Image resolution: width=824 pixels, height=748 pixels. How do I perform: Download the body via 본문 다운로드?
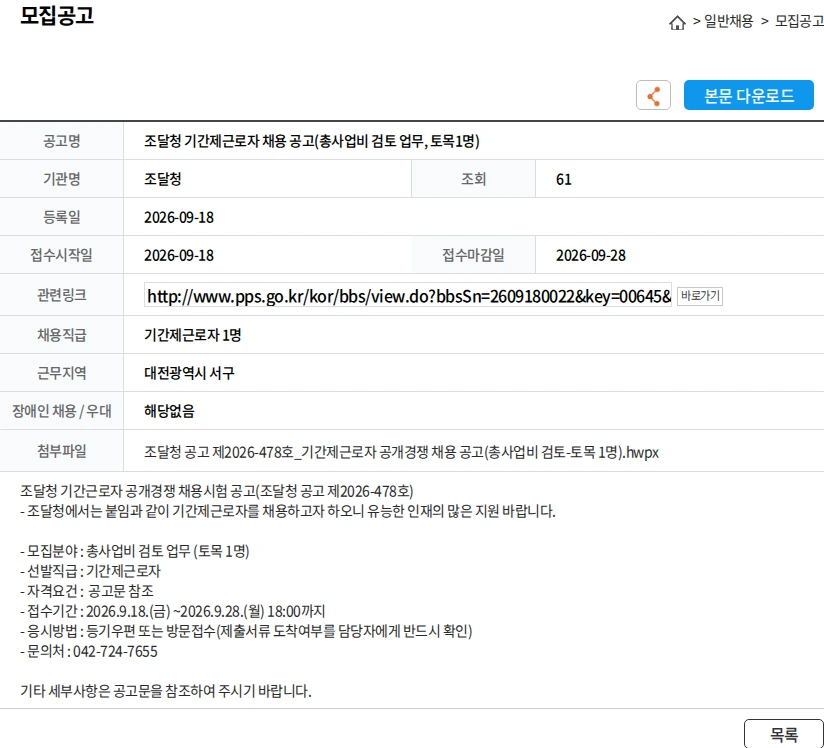point(748,95)
